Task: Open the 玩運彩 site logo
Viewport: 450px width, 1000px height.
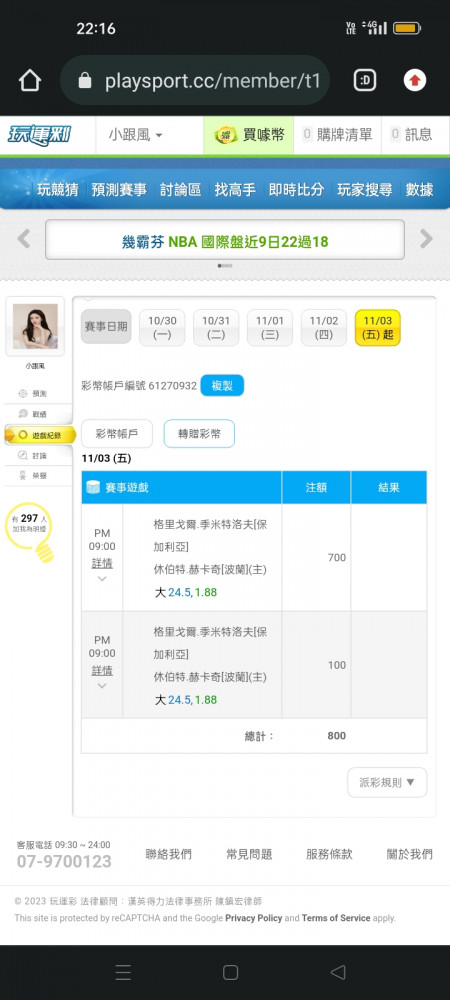Action: pyautogui.click(x=40, y=135)
